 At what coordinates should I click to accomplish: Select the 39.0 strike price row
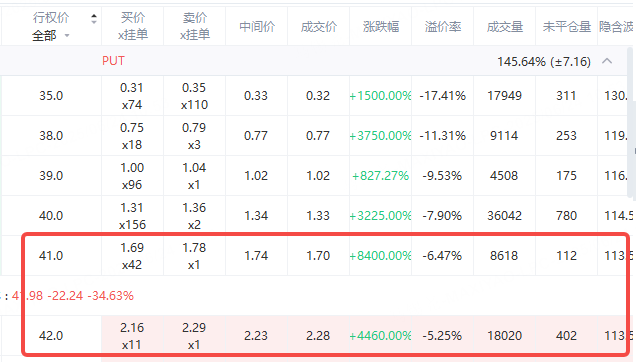pos(314,176)
